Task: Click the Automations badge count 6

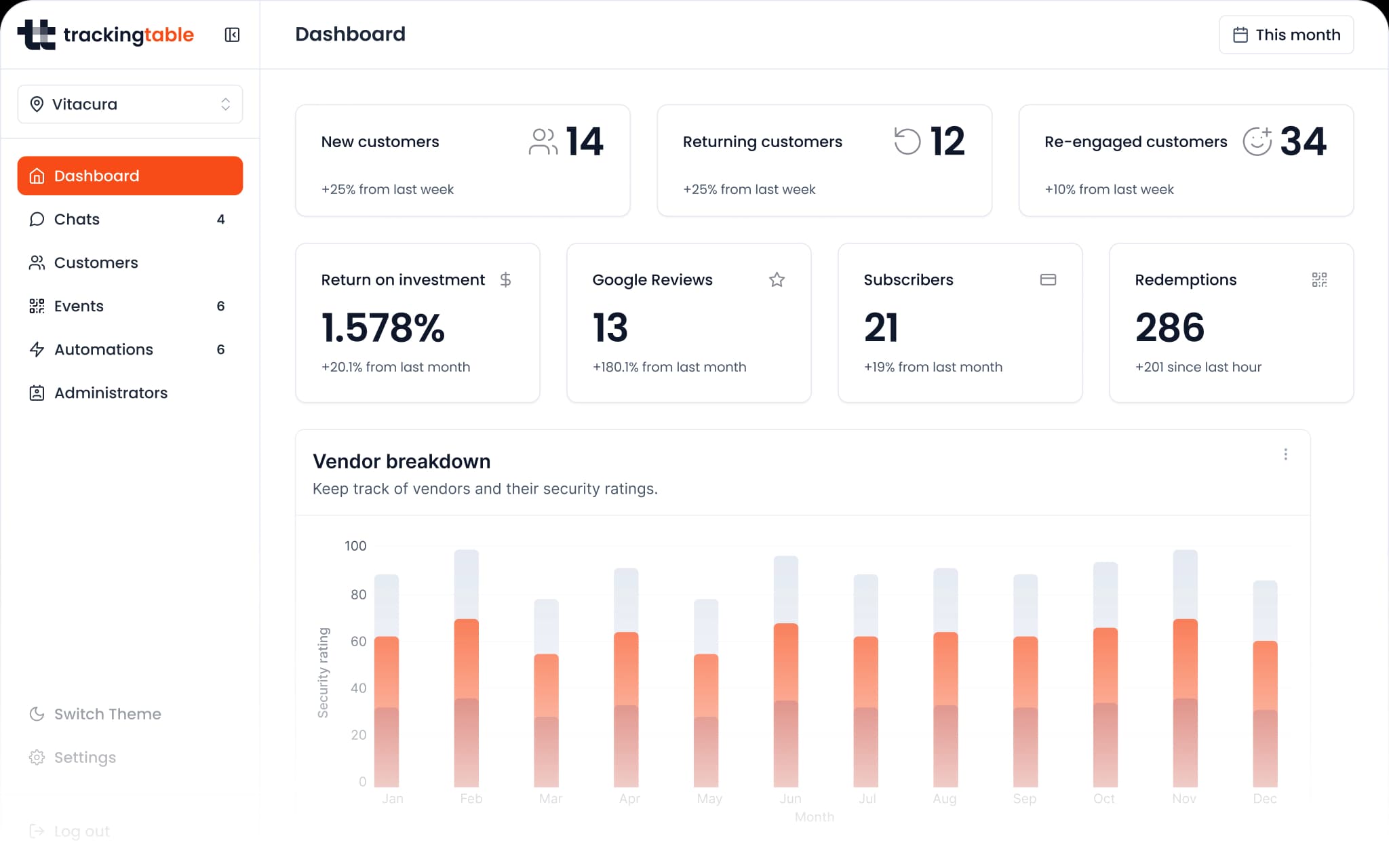Action: [220, 349]
